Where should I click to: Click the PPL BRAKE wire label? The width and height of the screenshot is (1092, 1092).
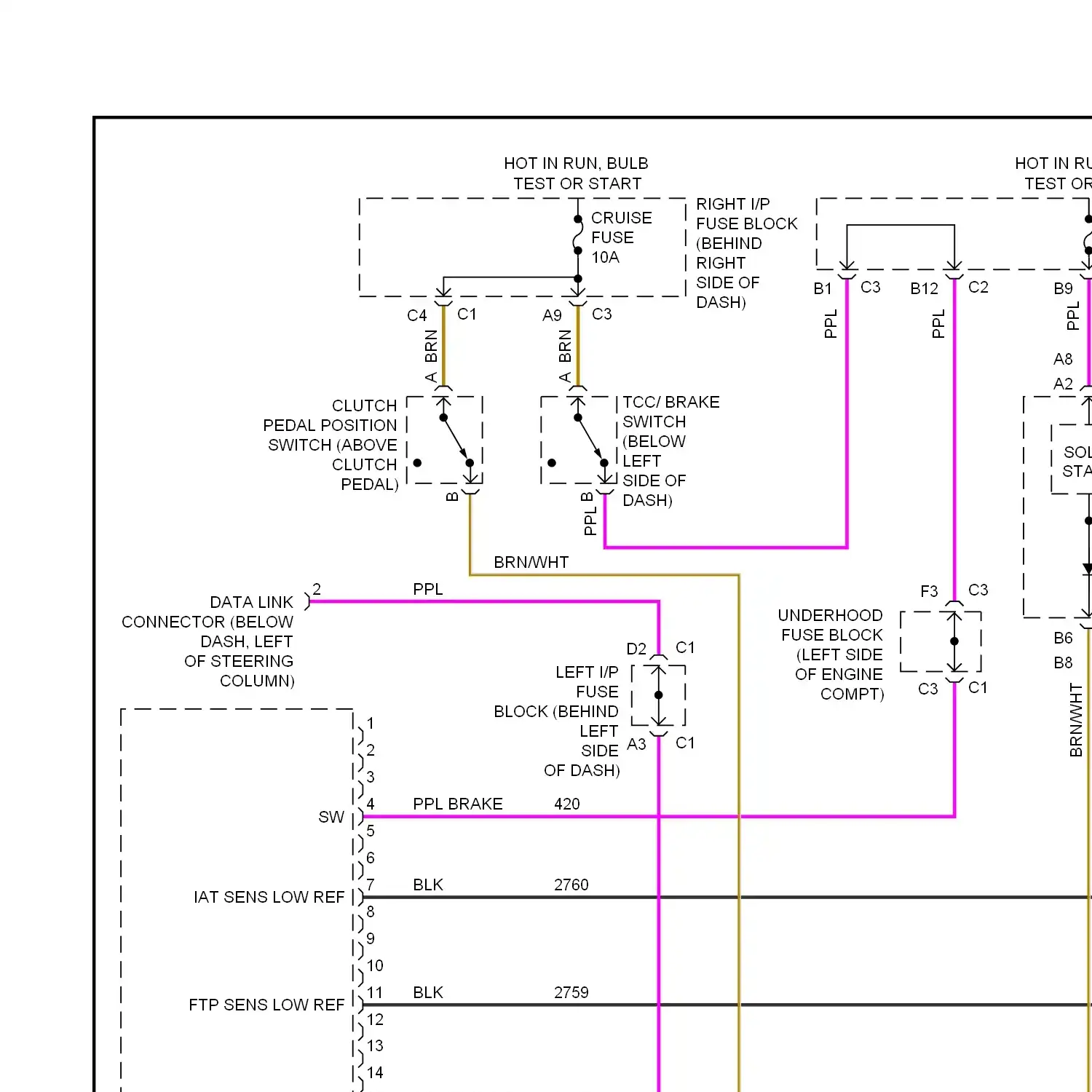(x=457, y=804)
